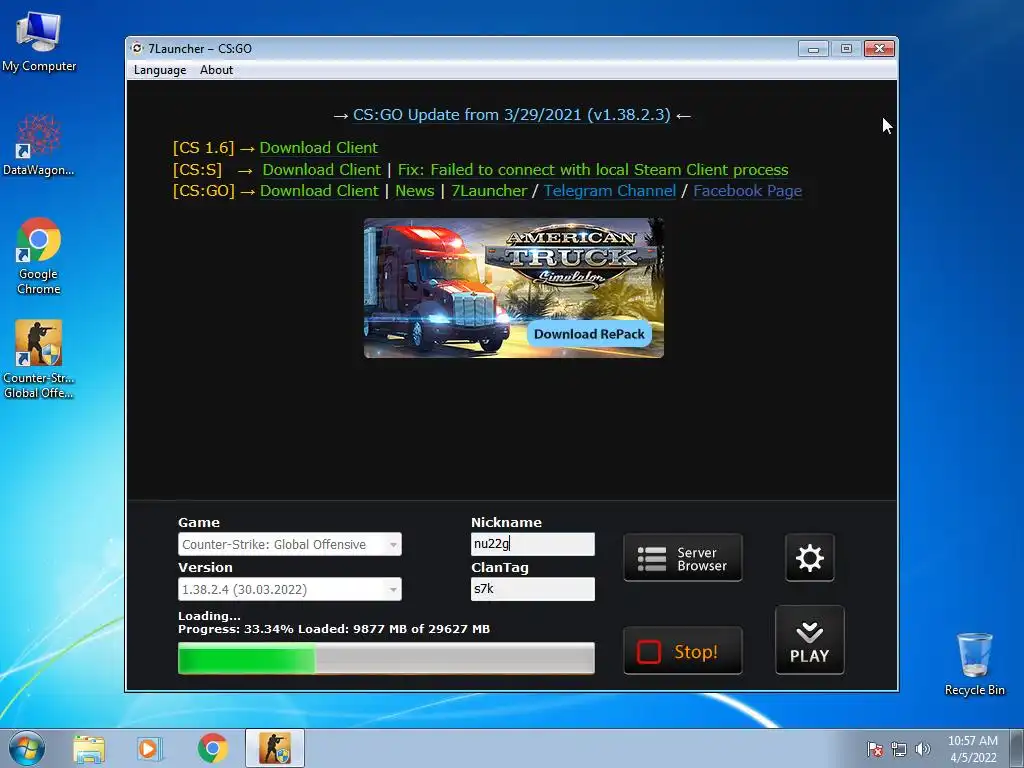The height and width of the screenshot is (768, 1024).
Task: Open the About menu
Action: tap(216, 70)
